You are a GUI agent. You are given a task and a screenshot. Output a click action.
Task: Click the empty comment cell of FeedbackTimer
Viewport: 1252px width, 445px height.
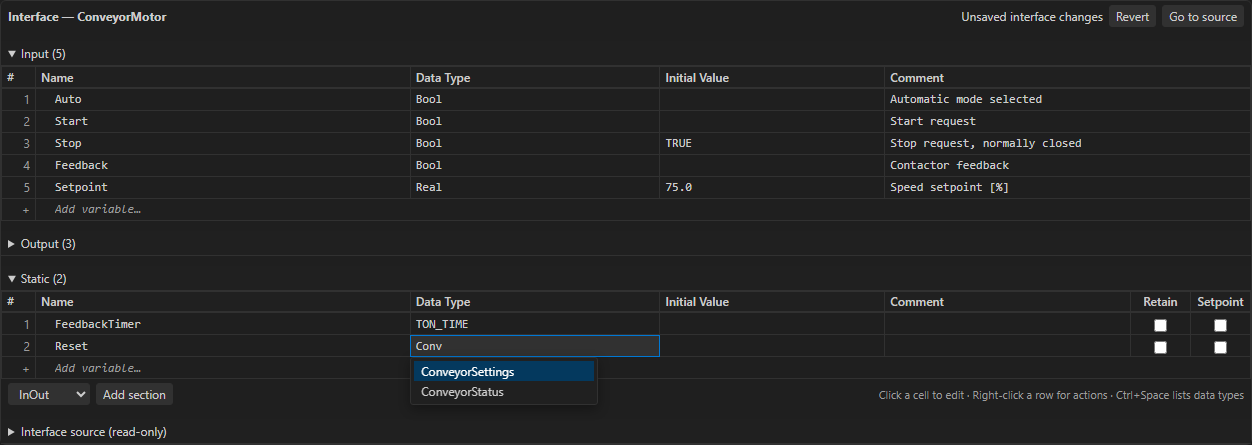pos(1009,325)
